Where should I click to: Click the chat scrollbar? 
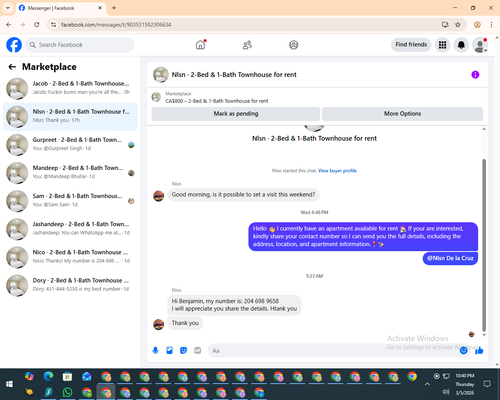point(484,245)
